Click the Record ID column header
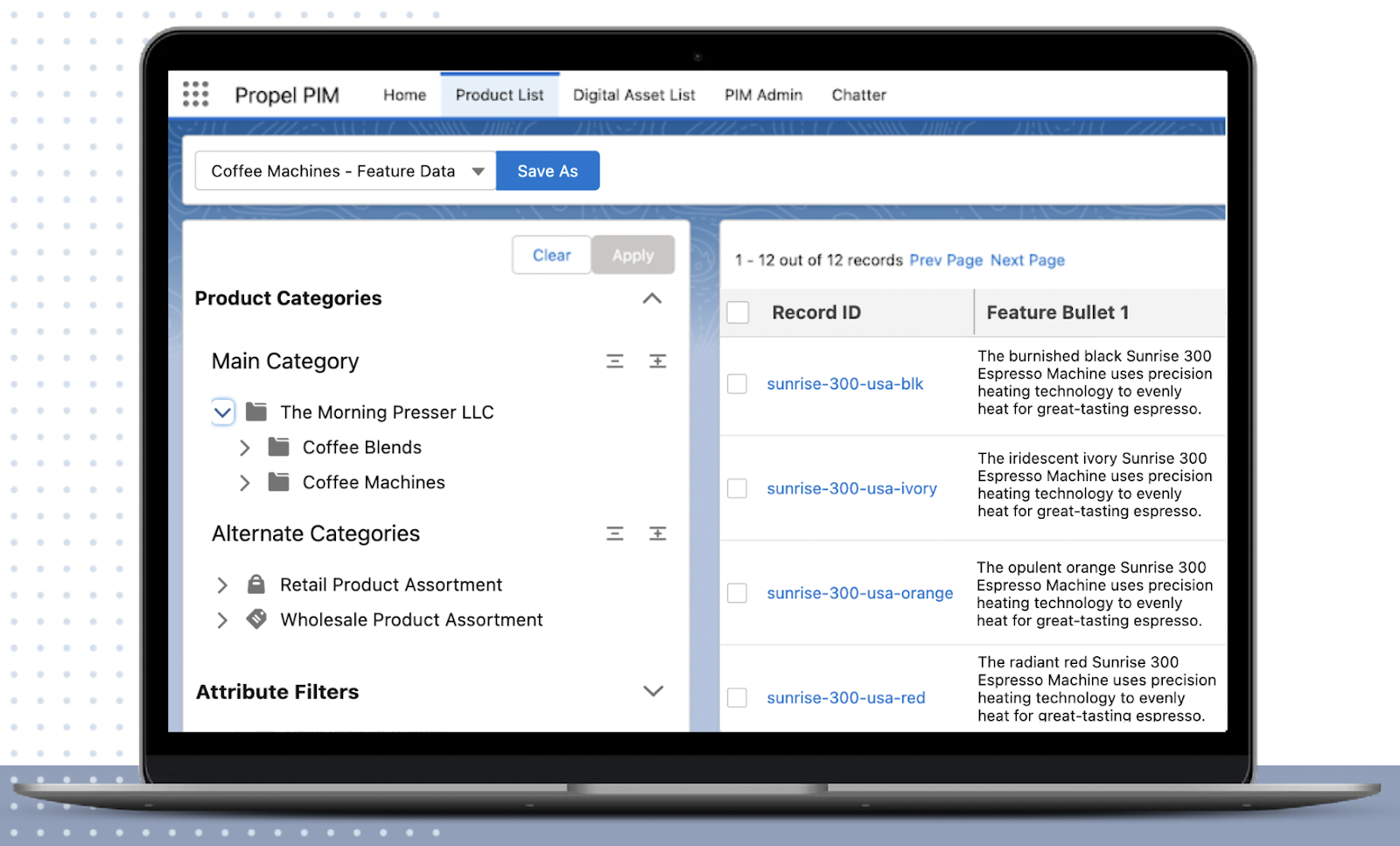Screen dimensions: 1400x846 816,312
